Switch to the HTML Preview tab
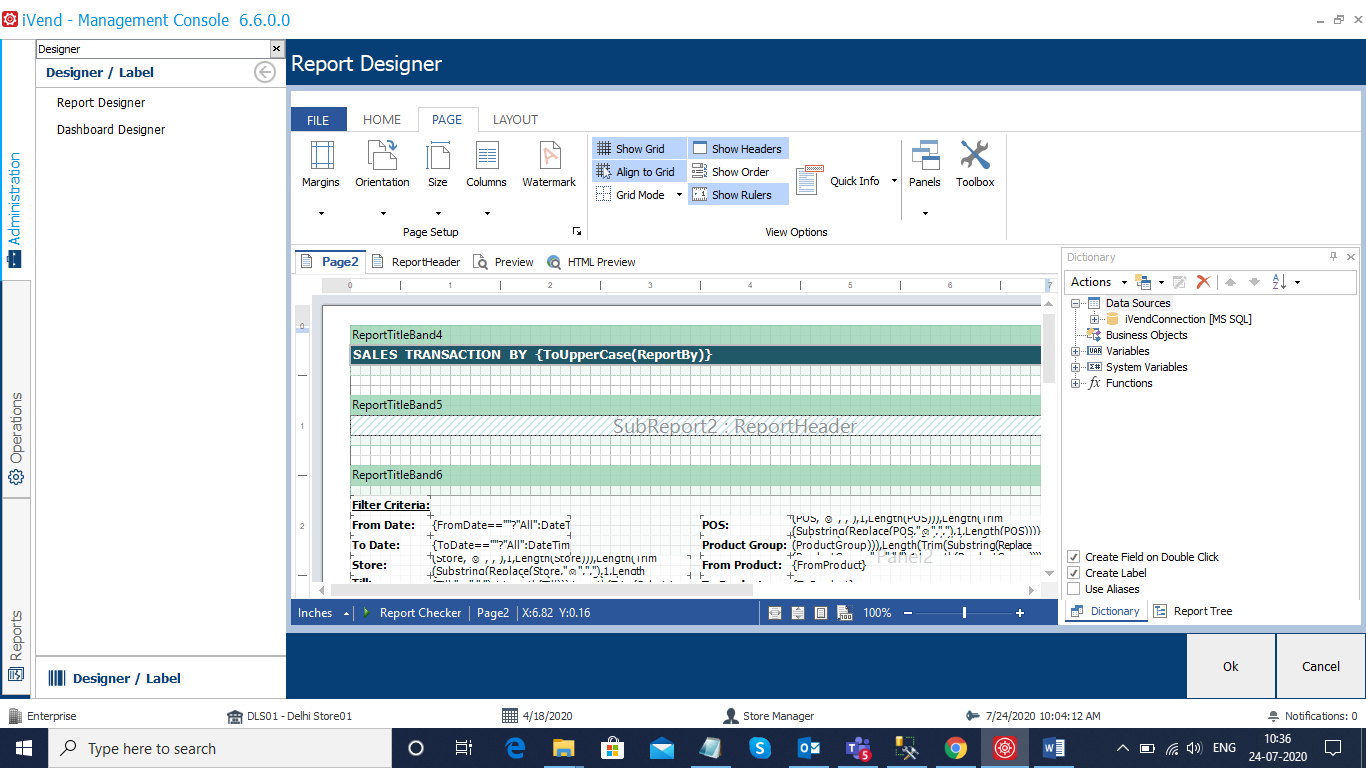 [x=591, y=262]
